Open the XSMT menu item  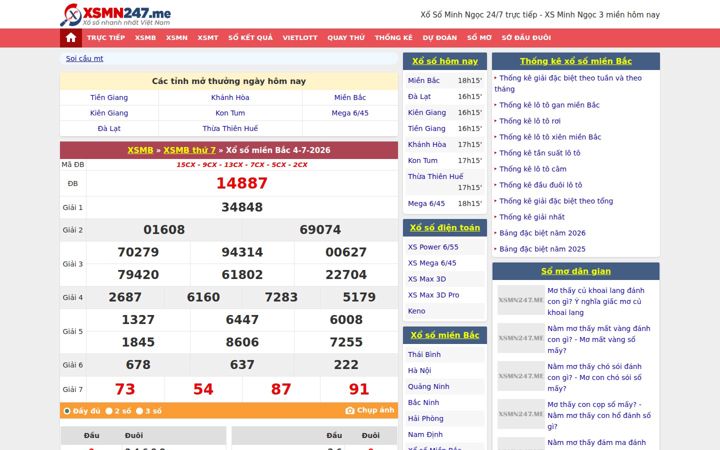208,38
